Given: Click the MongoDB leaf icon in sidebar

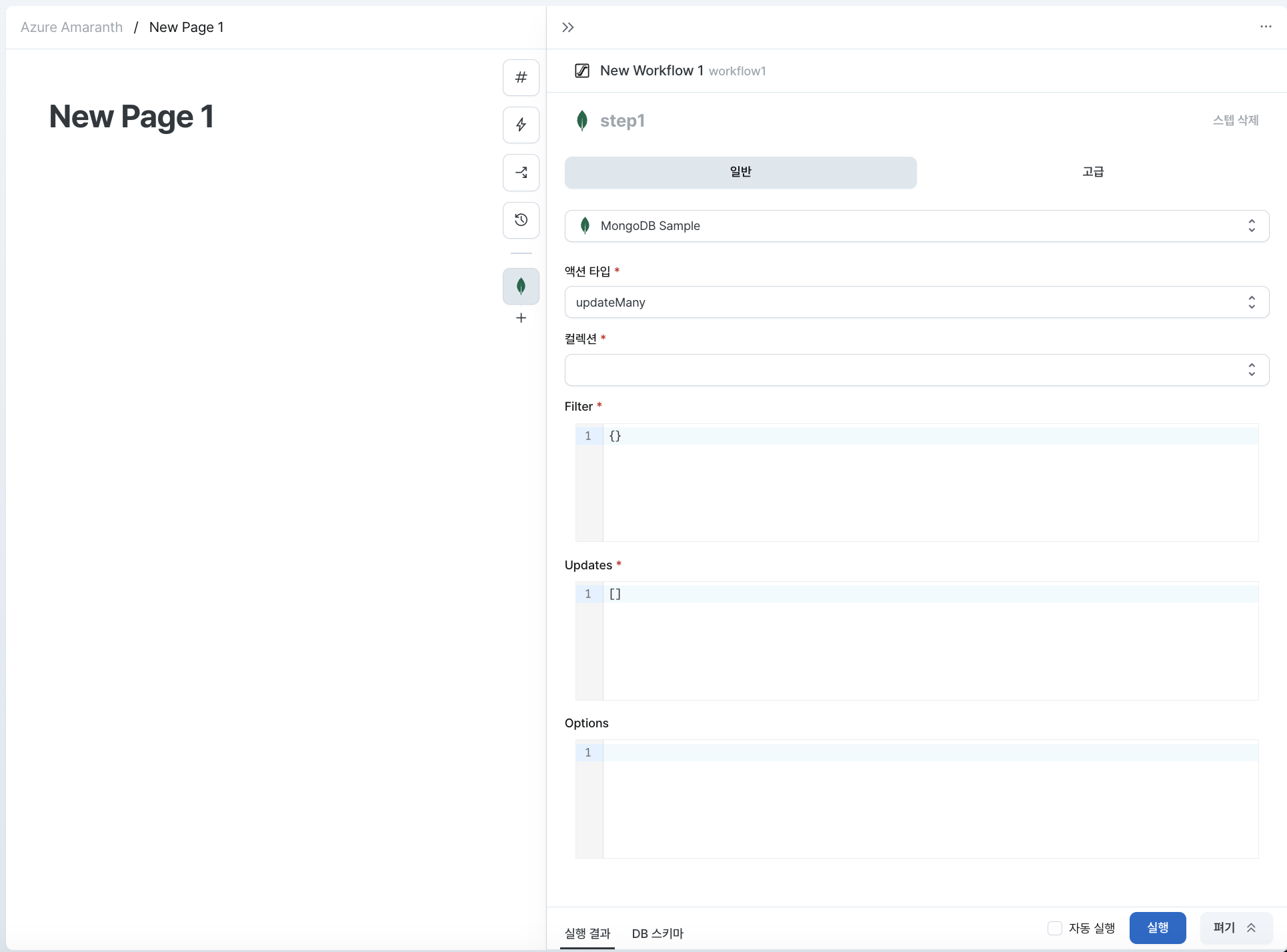Looking at the screenshot, I should (521, 287).
